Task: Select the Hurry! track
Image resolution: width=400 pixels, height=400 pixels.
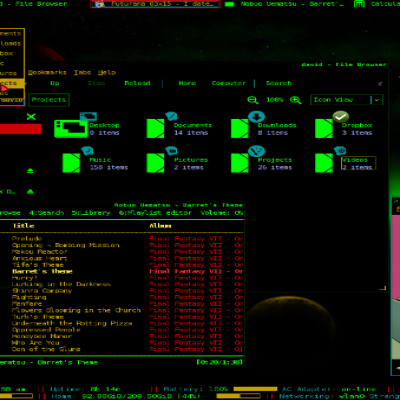Action: (x=25, y=278)
